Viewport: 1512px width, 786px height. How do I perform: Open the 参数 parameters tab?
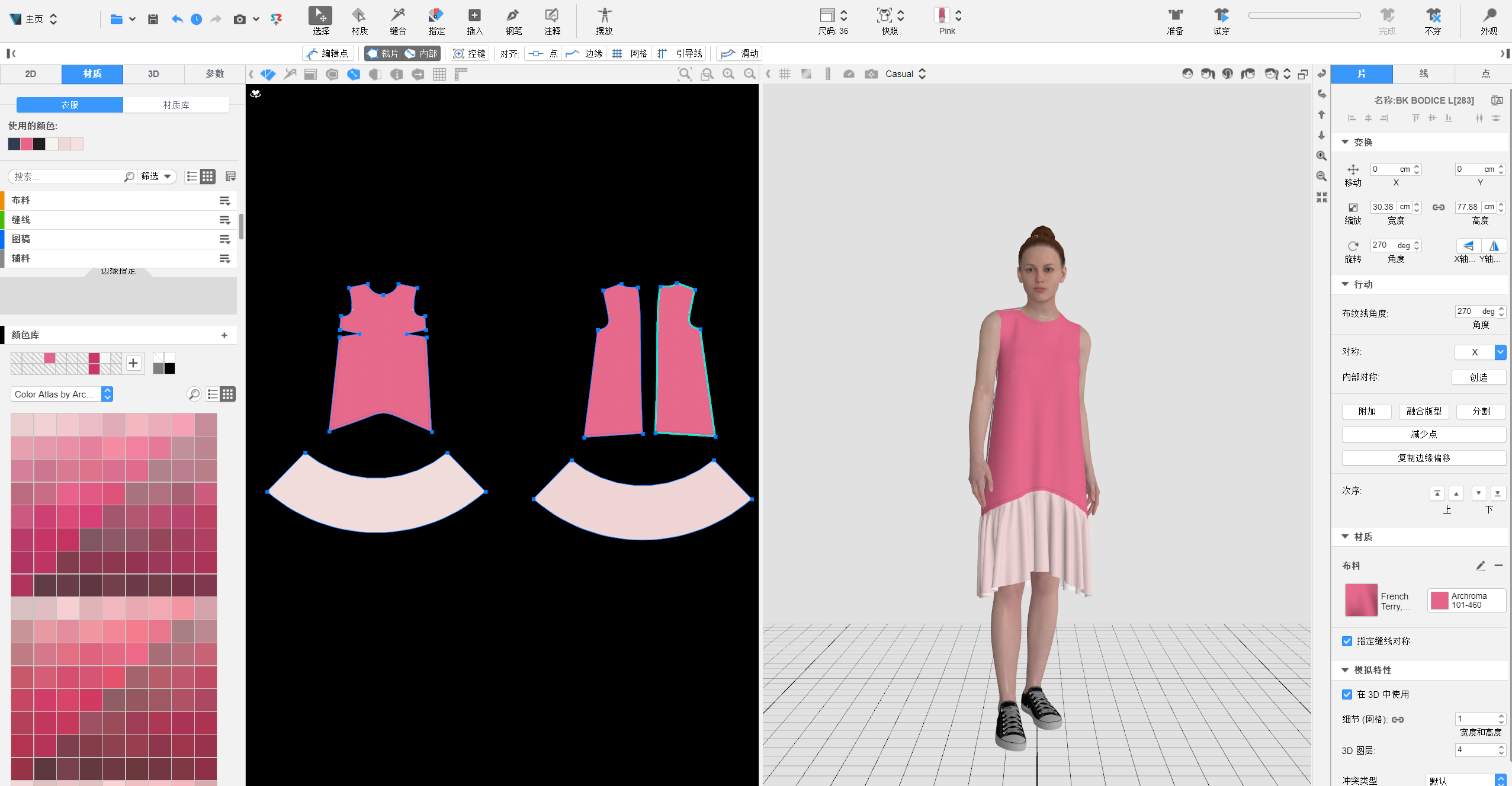tap(215, 74)
